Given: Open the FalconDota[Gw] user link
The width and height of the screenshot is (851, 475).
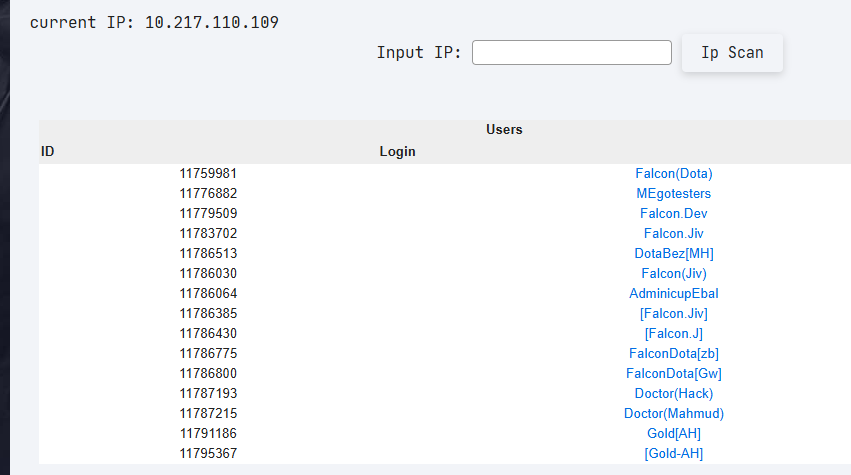Looking at the screenshot, I should click(673, 373).
